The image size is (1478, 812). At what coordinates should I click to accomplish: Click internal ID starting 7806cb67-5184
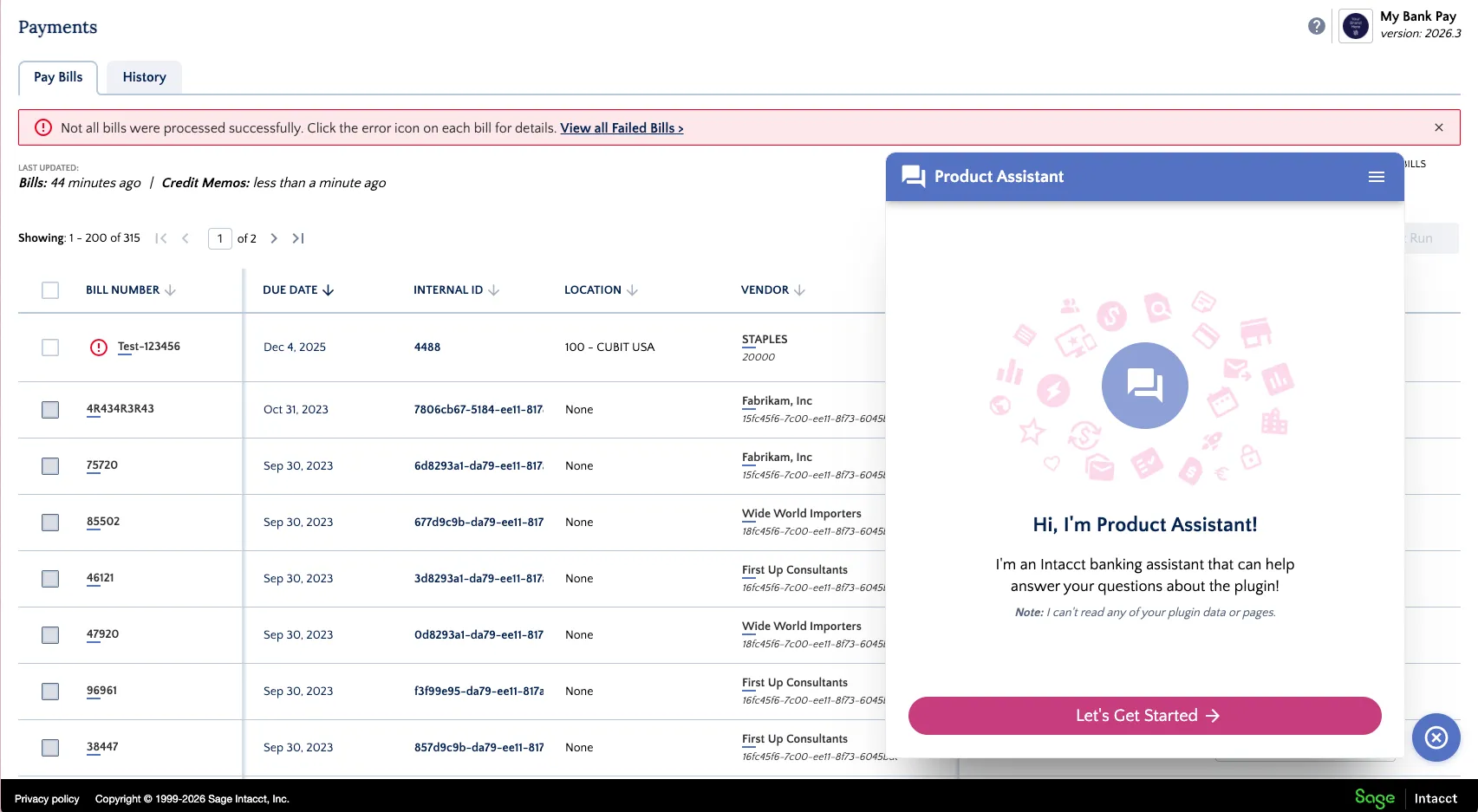(x=479, y=410)
